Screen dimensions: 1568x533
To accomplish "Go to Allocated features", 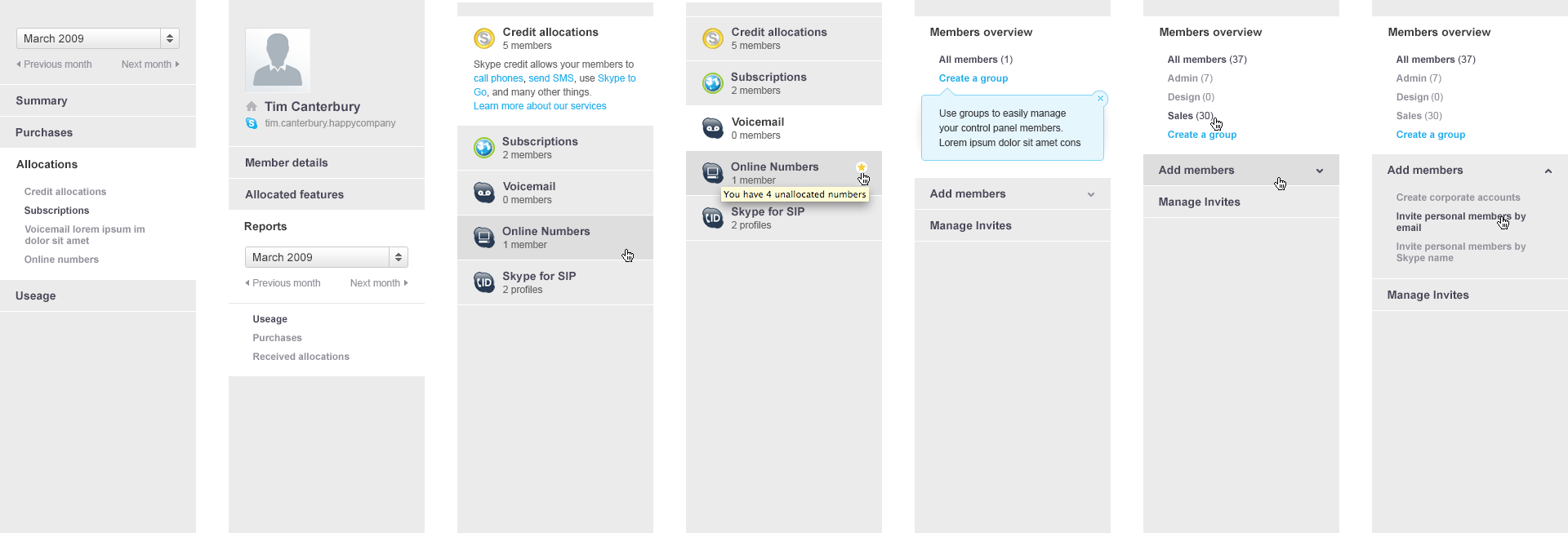I will (x=294, y=194).
